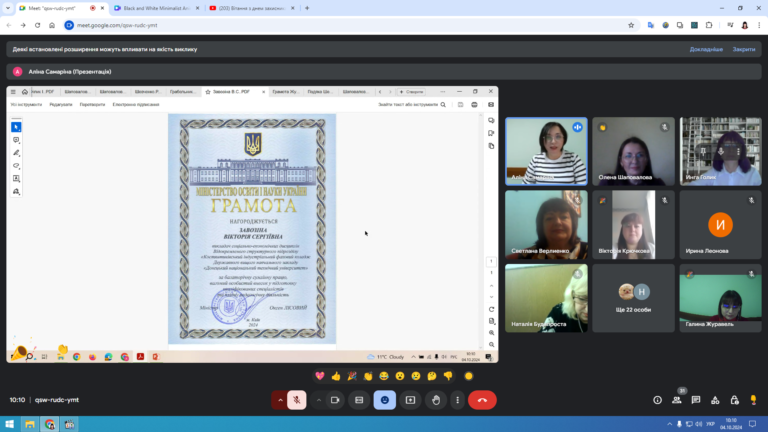Show the participants people panel
This screenshot has width=768, height=432.
point(676,400)
